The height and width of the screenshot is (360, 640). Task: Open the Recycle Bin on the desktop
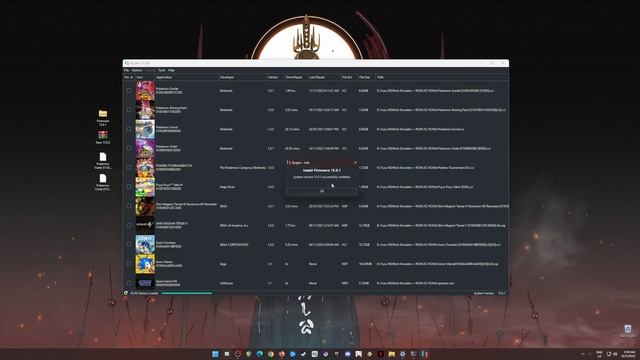pyautogui.click(x=628, y=331)
